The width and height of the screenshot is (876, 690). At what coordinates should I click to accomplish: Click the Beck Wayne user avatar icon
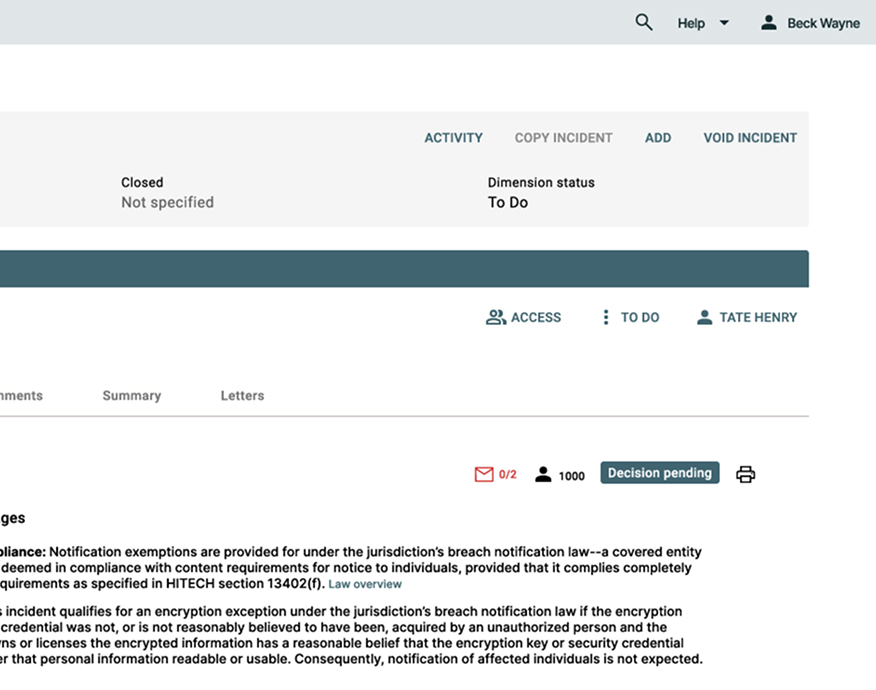[x=768, y=22]
